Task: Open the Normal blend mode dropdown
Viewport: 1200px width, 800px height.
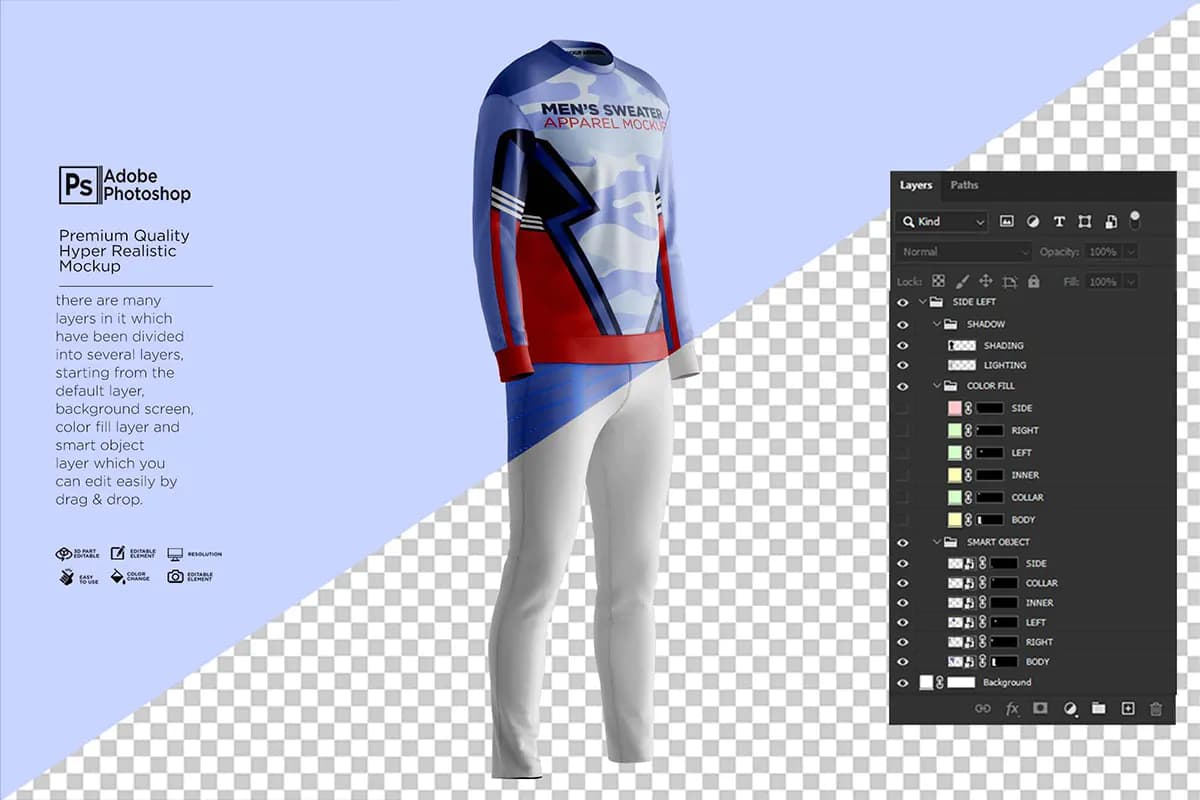Action: pos(964,252)
